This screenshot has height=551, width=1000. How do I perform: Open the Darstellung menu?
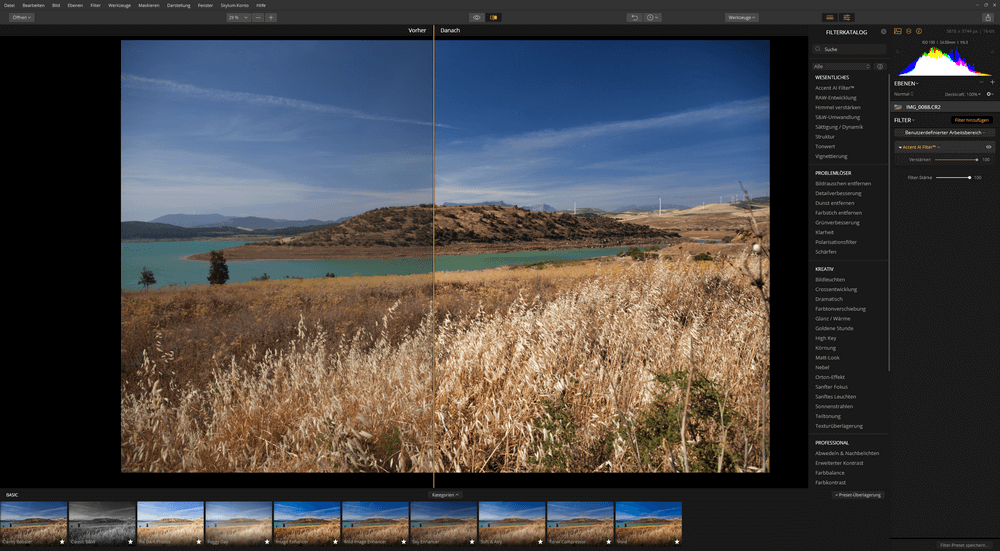[179, 5]
